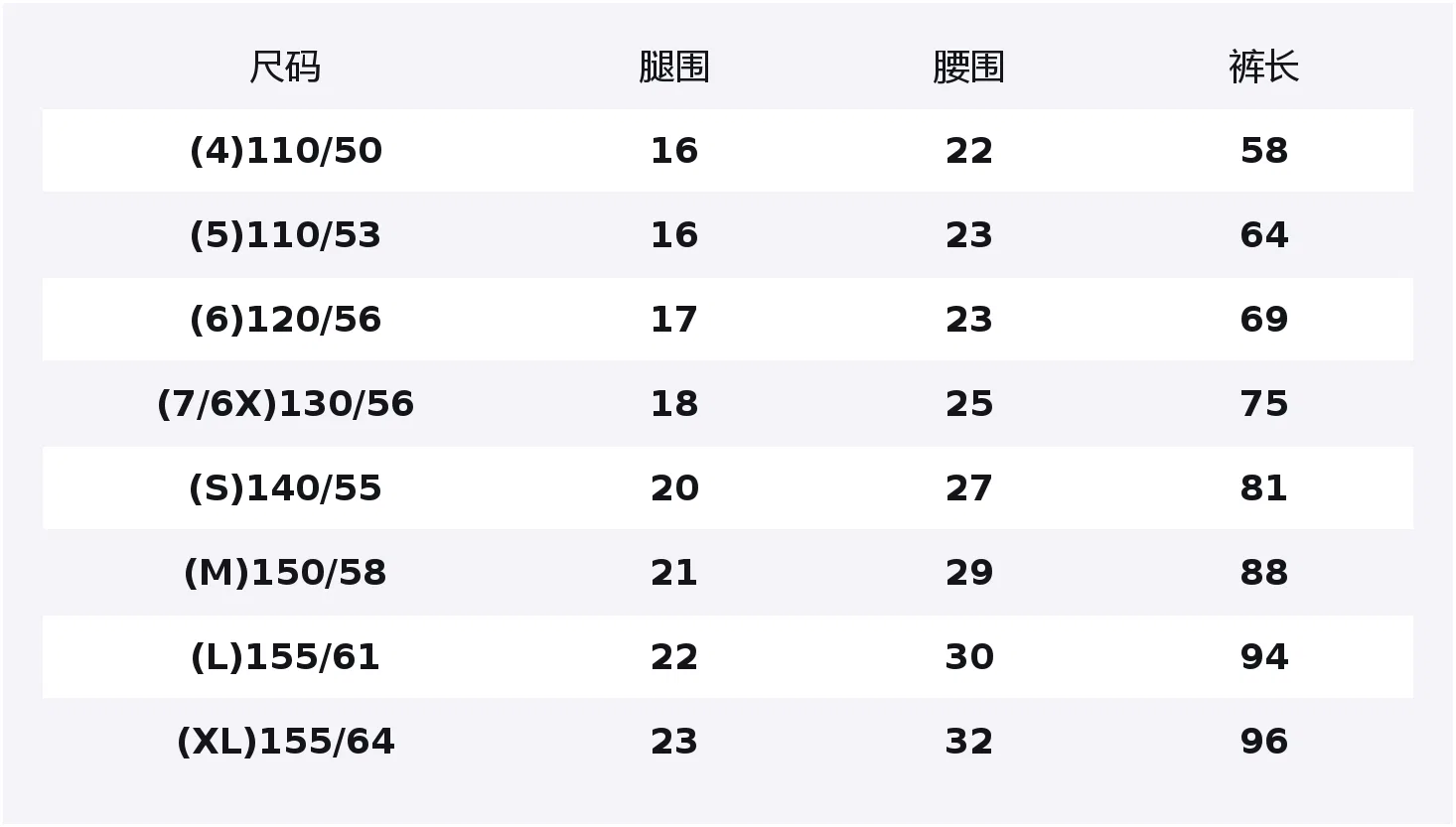Click the 腰围 column header
This screenshot has width=1456, height=827.
click(x=969, y=68)
